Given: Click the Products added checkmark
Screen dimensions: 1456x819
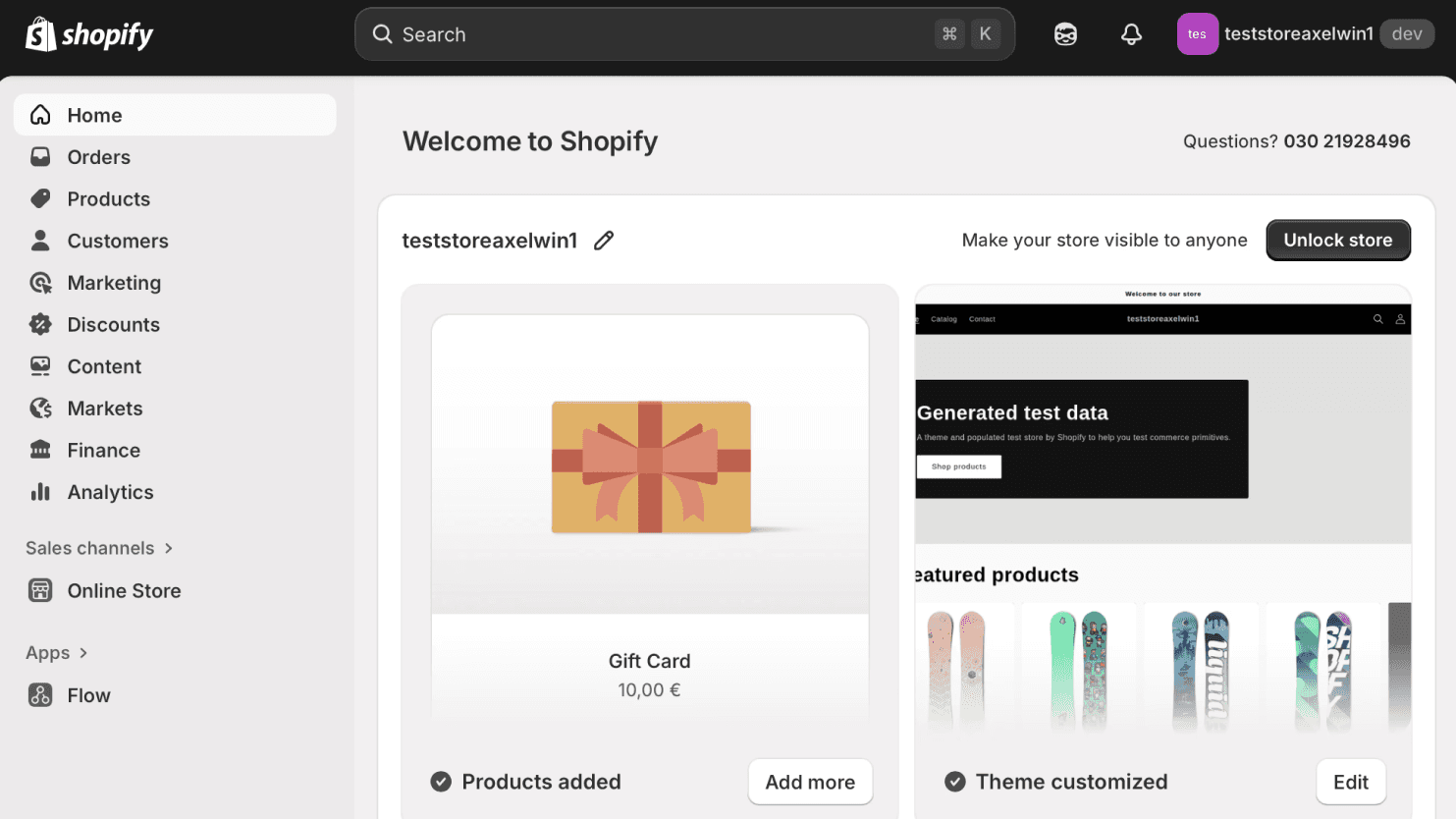Looking at the screenshot, I should 439,782.
